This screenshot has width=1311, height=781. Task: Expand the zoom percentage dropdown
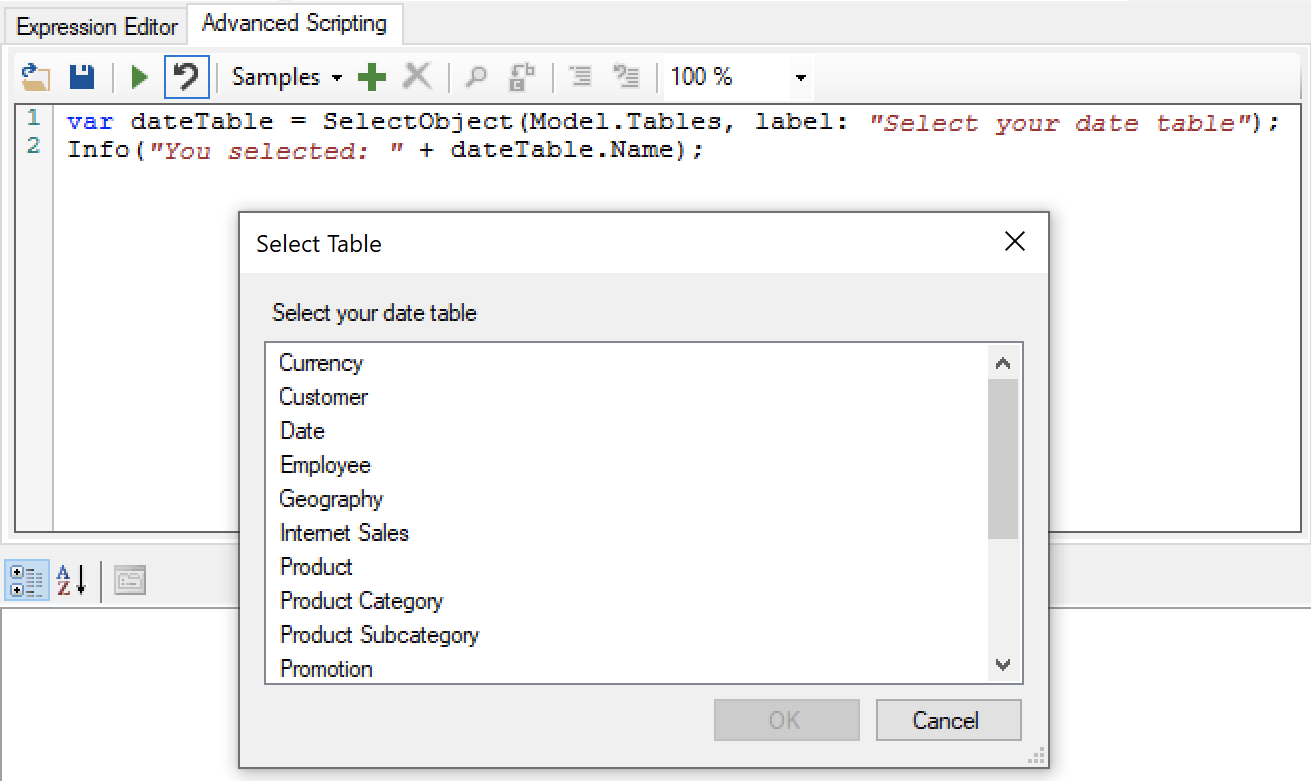tap(799, 76)
